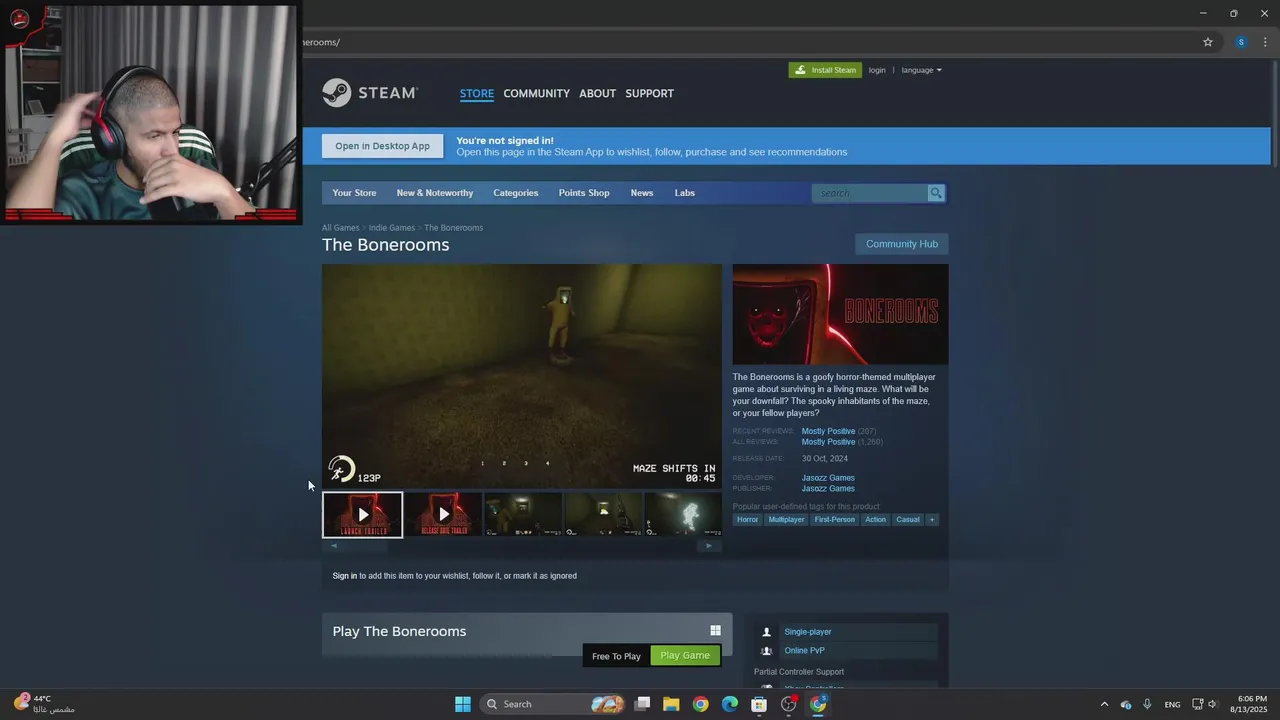Click the Online PvP feature link

(x=804, y=651)
